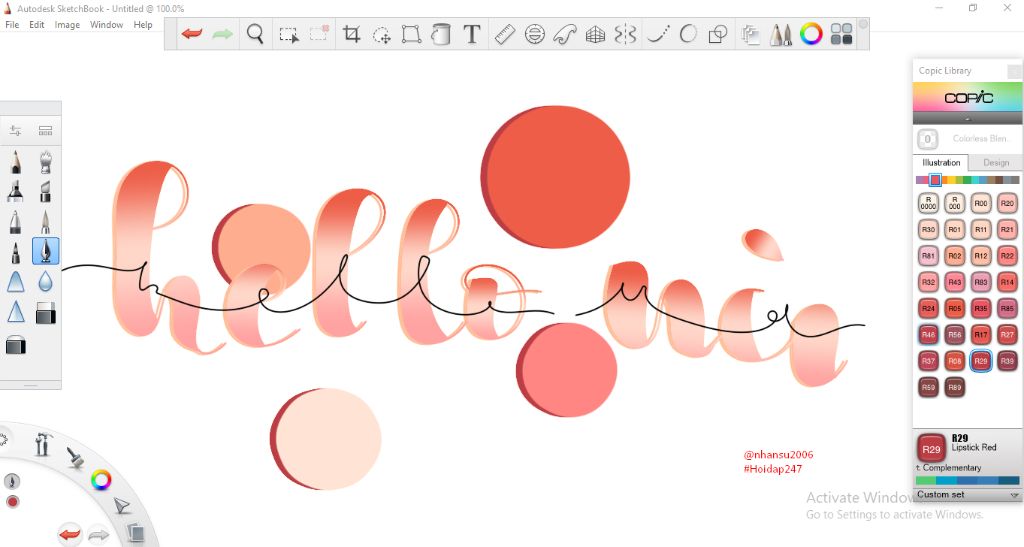This screenshot has height=547, width=1024.
Task: Choose Copic swatch R0000
Action: coord(928,204)
